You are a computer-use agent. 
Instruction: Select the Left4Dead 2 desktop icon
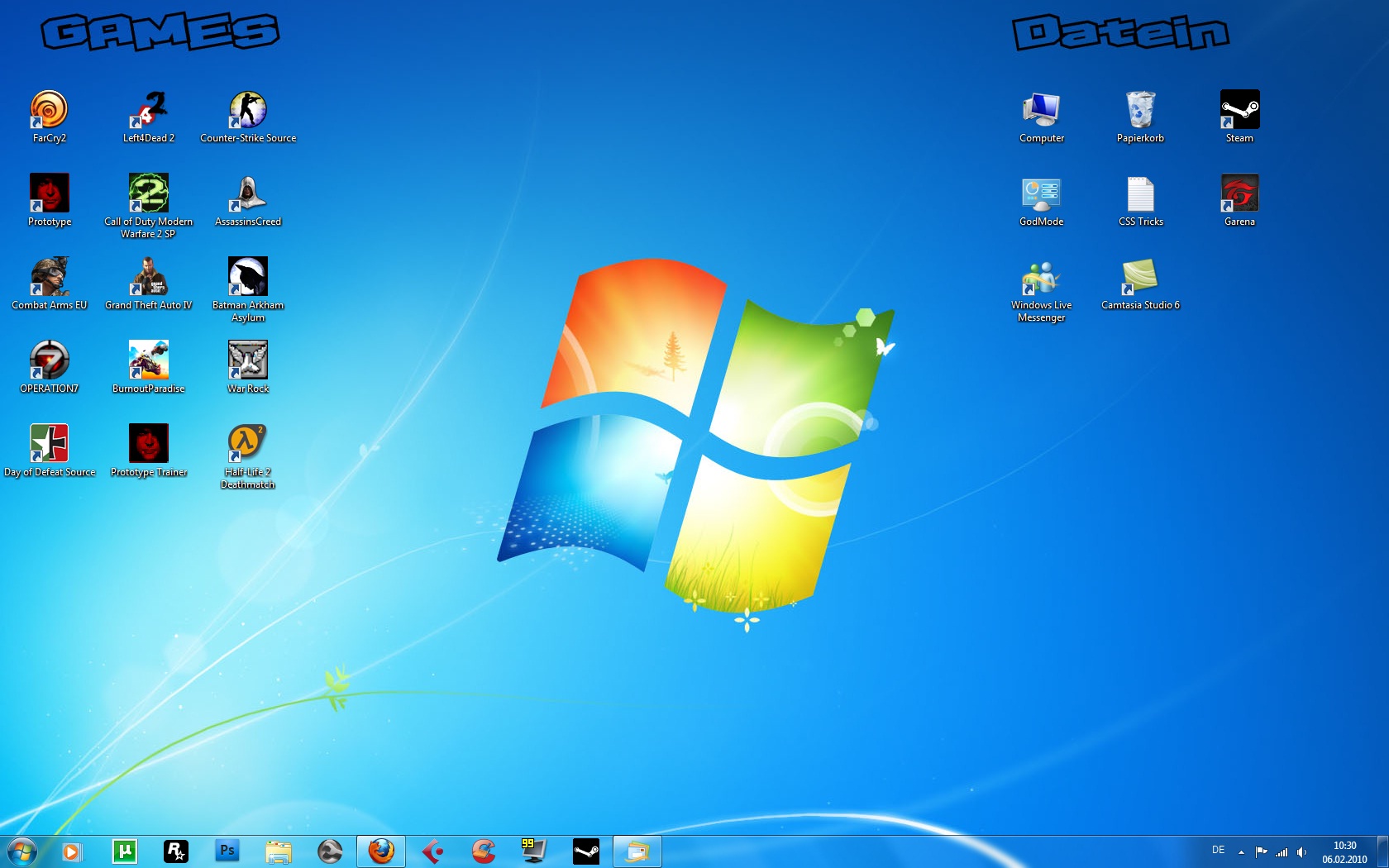pos(149,117)
